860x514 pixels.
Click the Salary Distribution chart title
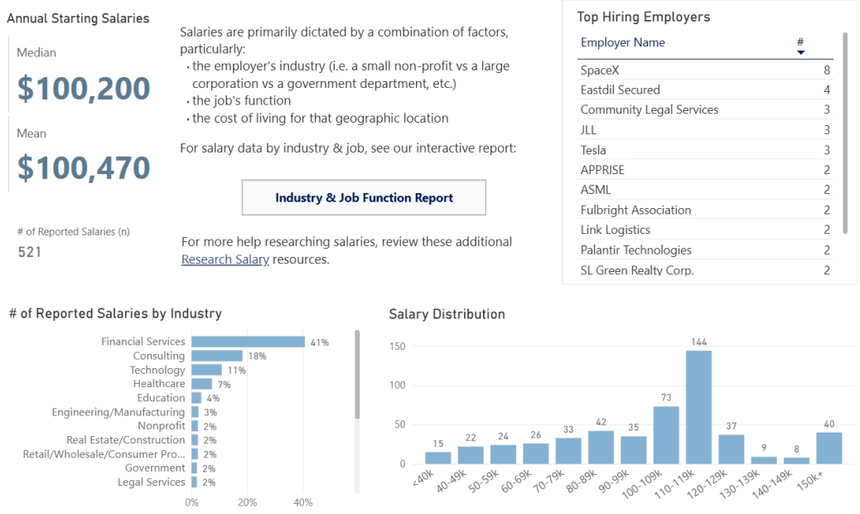[447, 314]
